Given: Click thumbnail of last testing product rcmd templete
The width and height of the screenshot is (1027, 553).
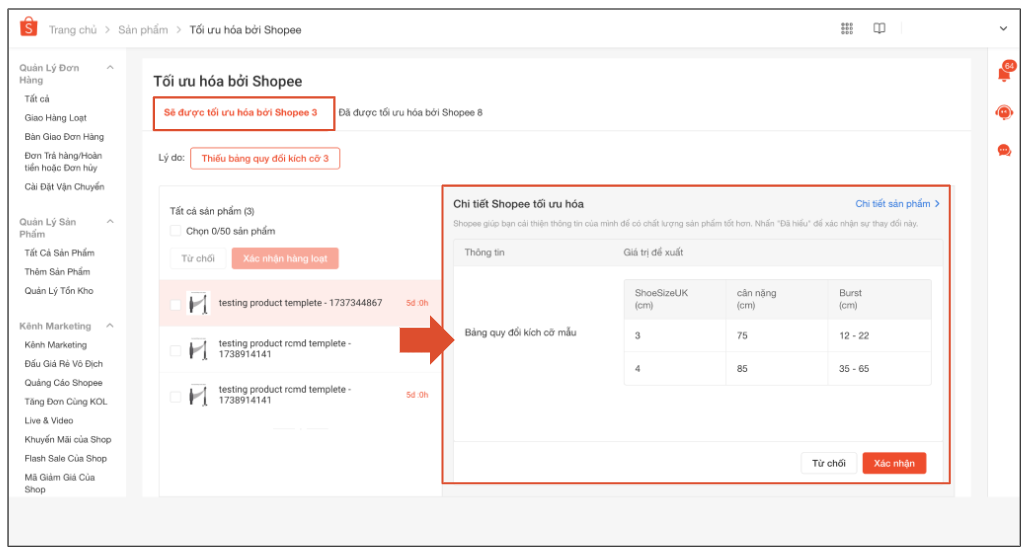Looking at the screenshot, I should [198, 395].
